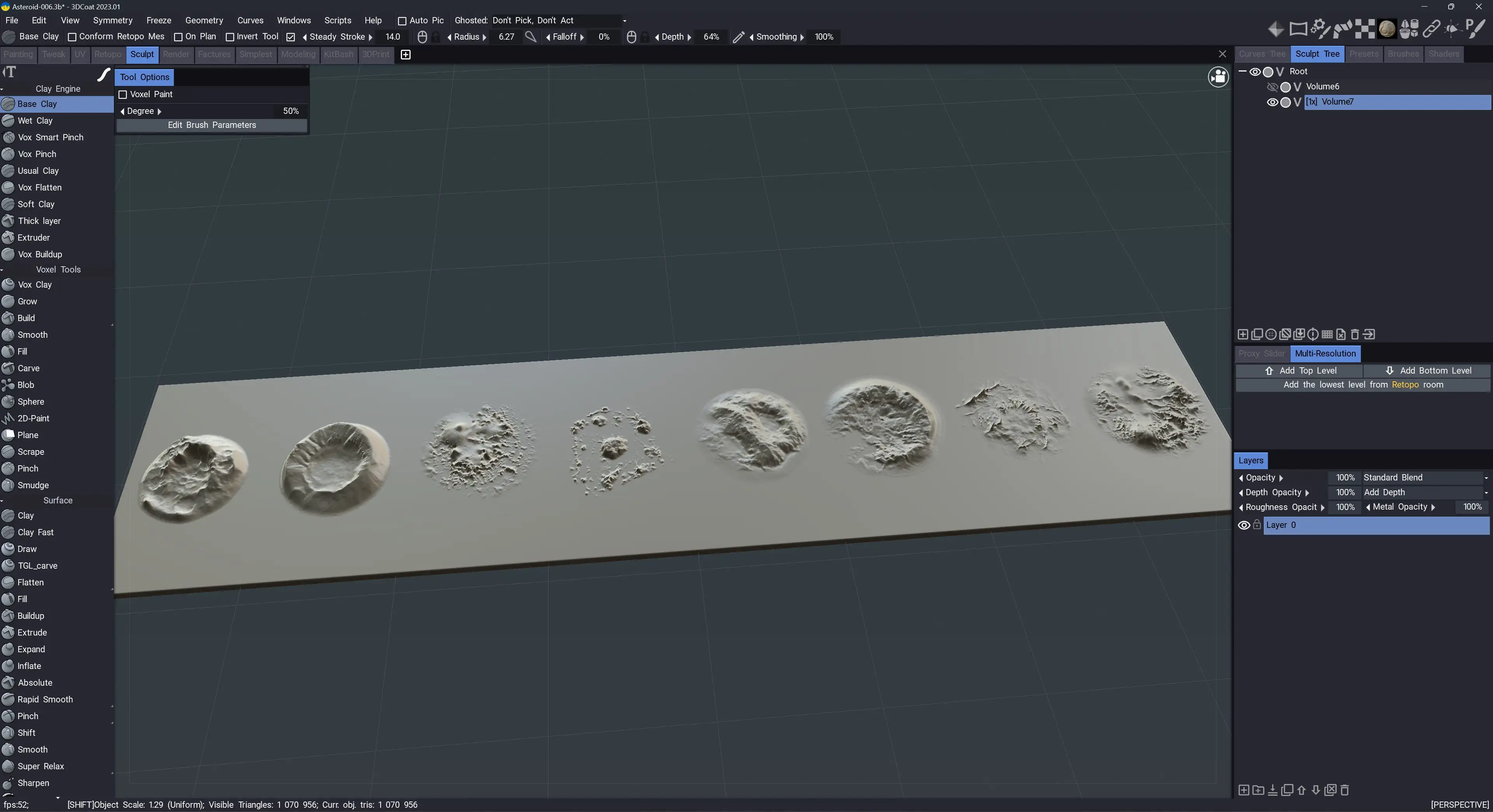Collapse the Root tree node
The image size is (1493, 812).
(x=1243, y=71)
